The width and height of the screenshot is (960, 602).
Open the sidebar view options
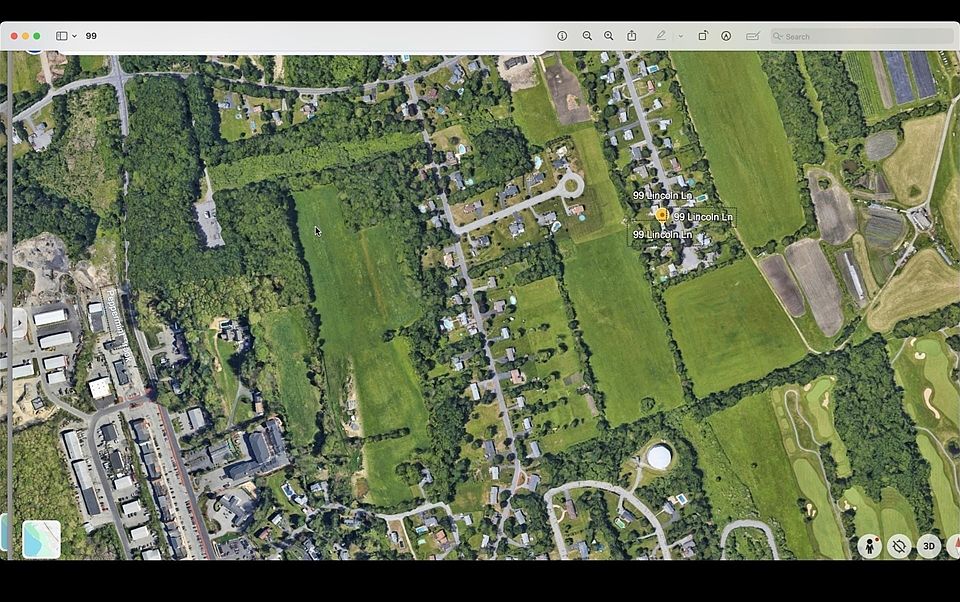61,36
